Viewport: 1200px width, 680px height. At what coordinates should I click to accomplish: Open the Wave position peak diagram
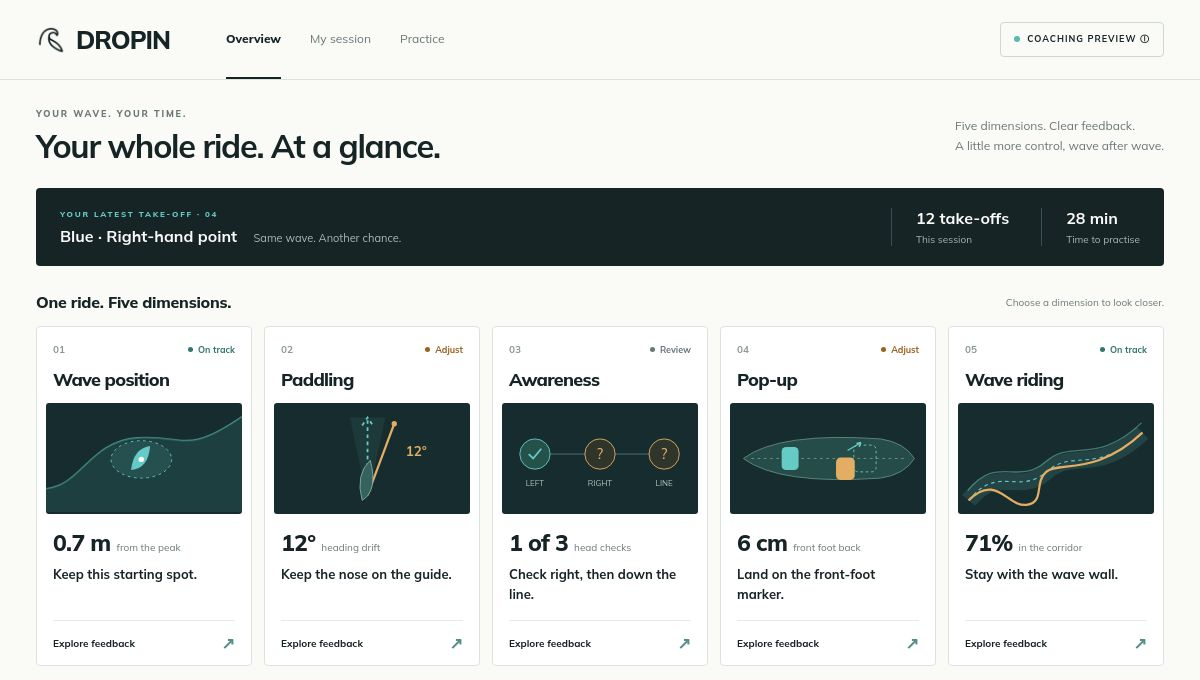tap(144, 458)
